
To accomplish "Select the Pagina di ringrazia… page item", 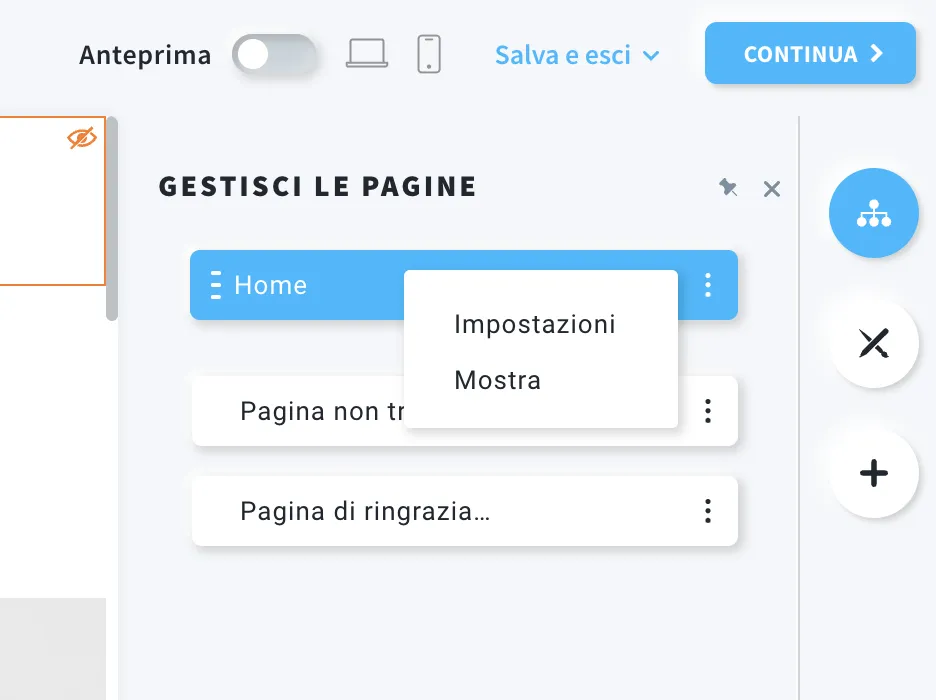I will pyautogui.click(x=464, y=511).
